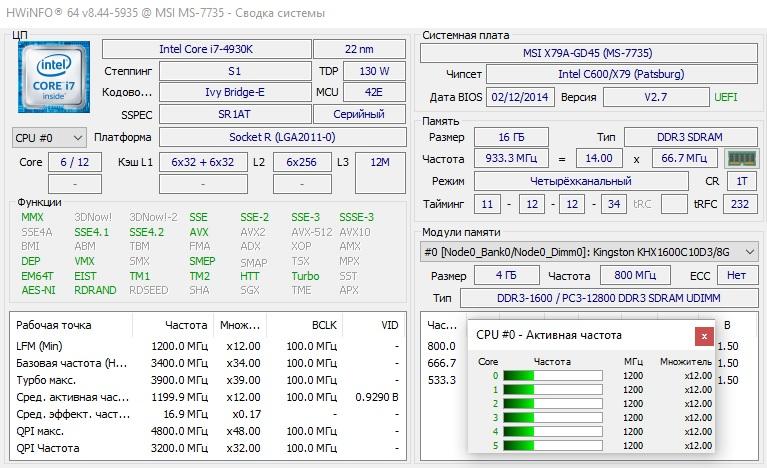Click the BIOS date 02/12/2014 field
The image size is (767, 468).
[x=520, y=97]
